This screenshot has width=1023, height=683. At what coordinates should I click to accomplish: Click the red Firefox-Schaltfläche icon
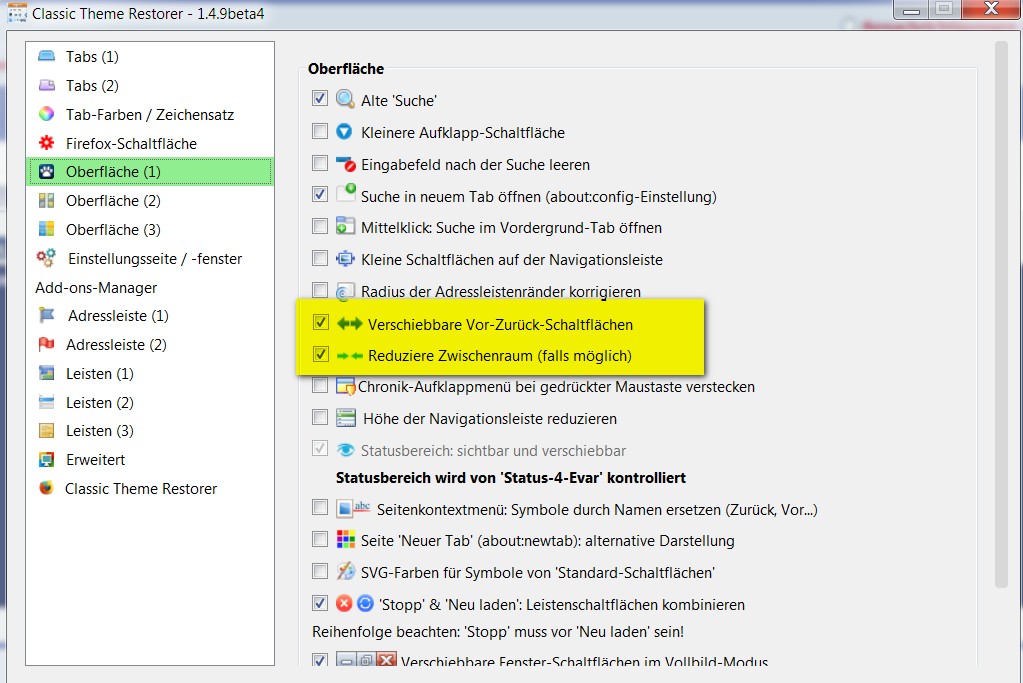click(46, 143)
